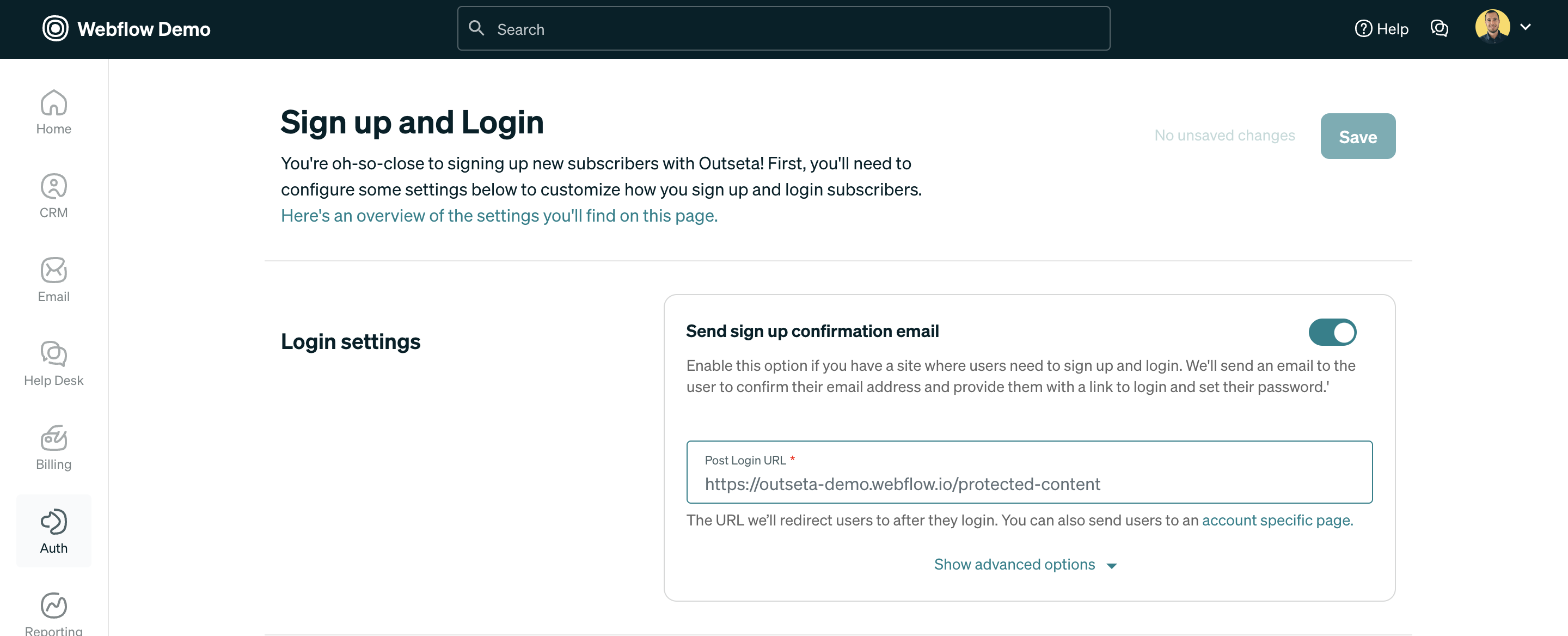Select the Auth sidebar icon

[x=53, y=530]
